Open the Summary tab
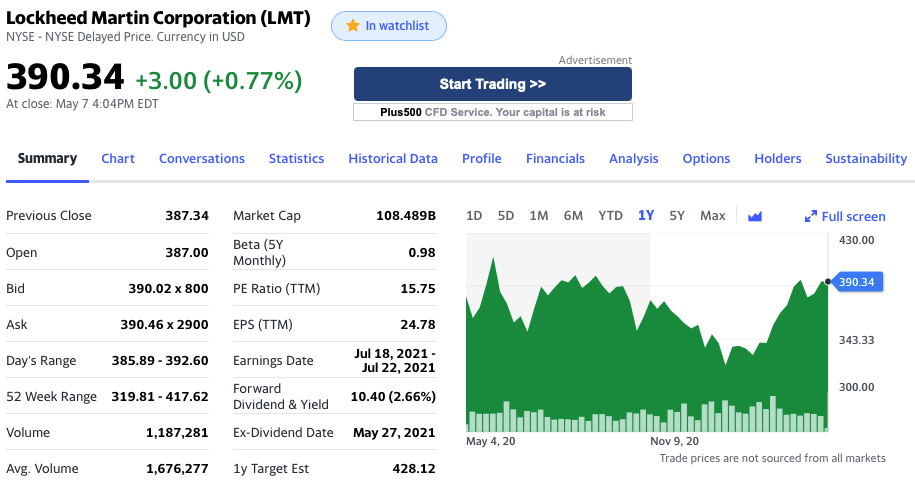 pyautogui.click(x=47, y=159)
